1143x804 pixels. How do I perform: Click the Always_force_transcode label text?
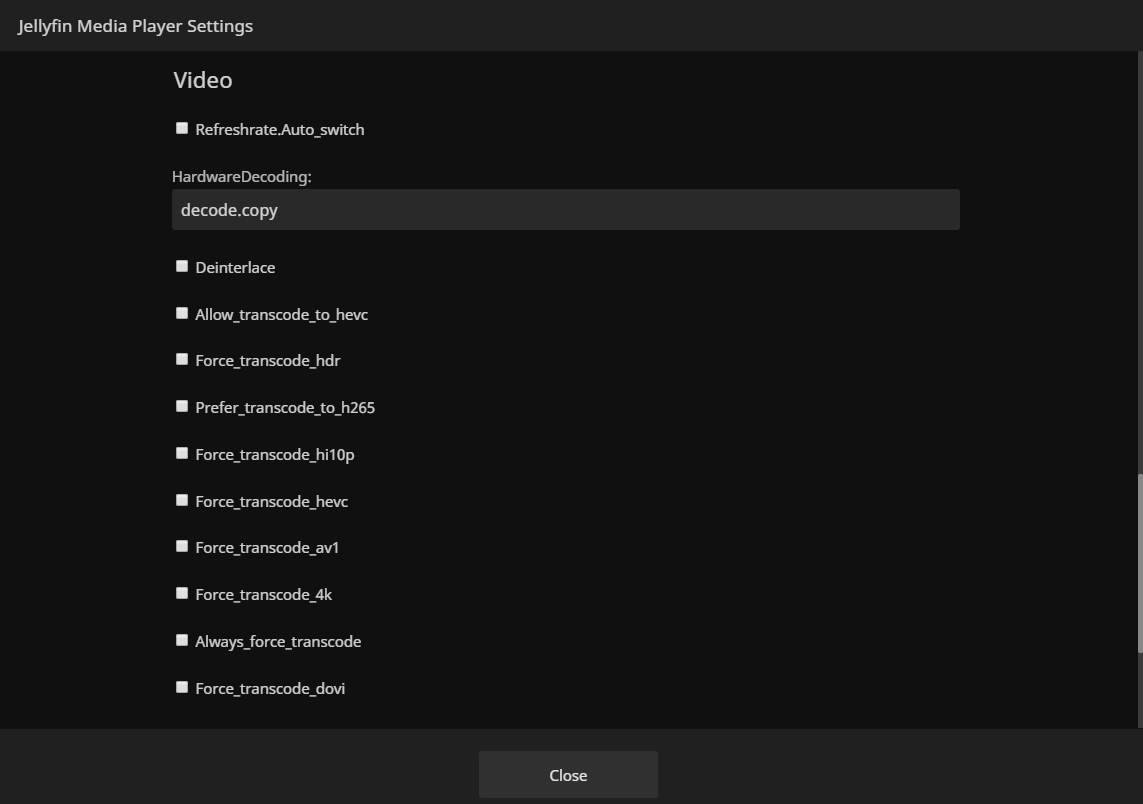click(x=278, y=641)
